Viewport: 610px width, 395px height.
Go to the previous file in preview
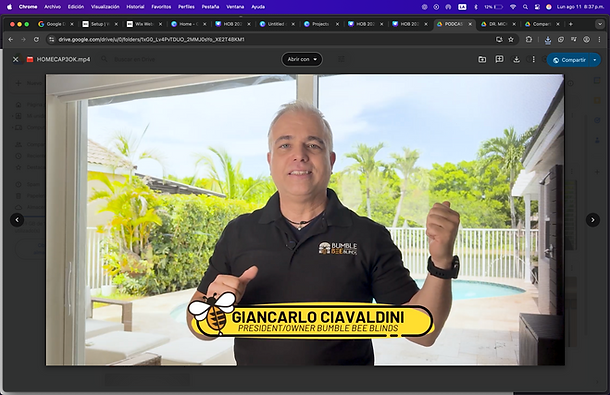point(17,220)
